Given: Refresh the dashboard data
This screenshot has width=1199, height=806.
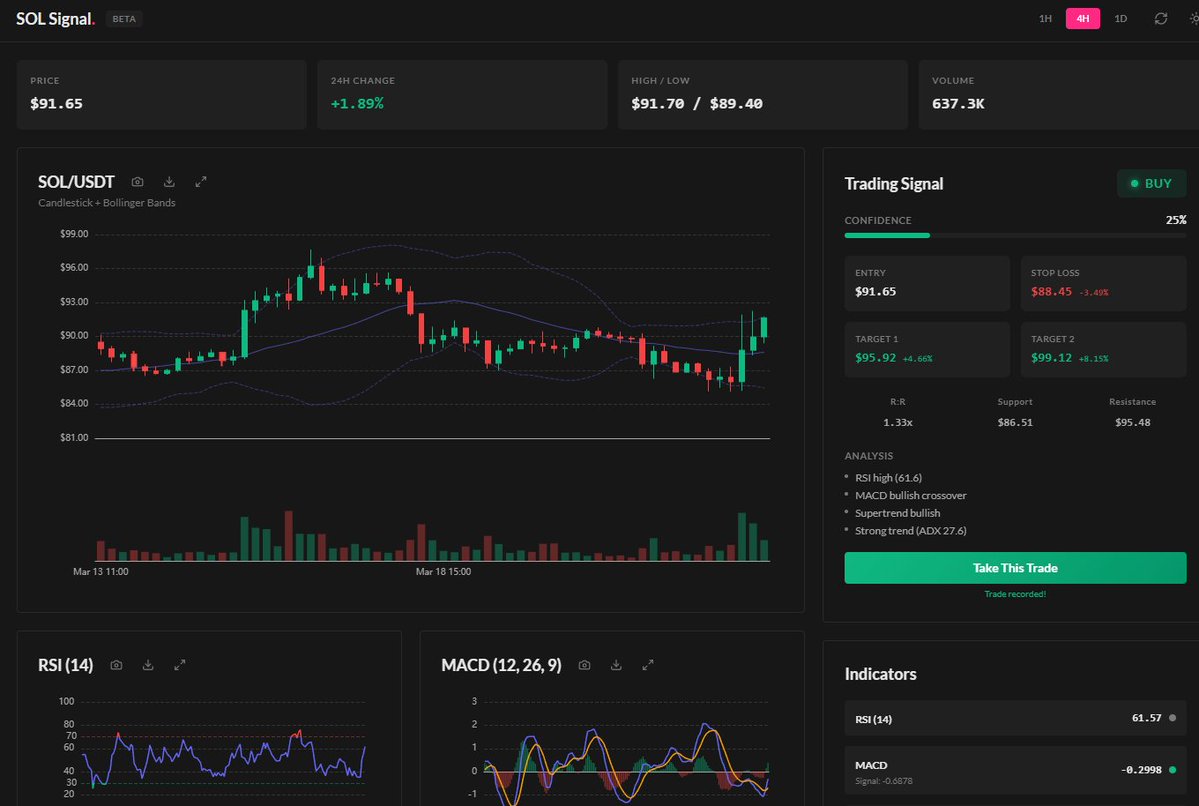Looking at the screenshot, I should click(1161, 18).
